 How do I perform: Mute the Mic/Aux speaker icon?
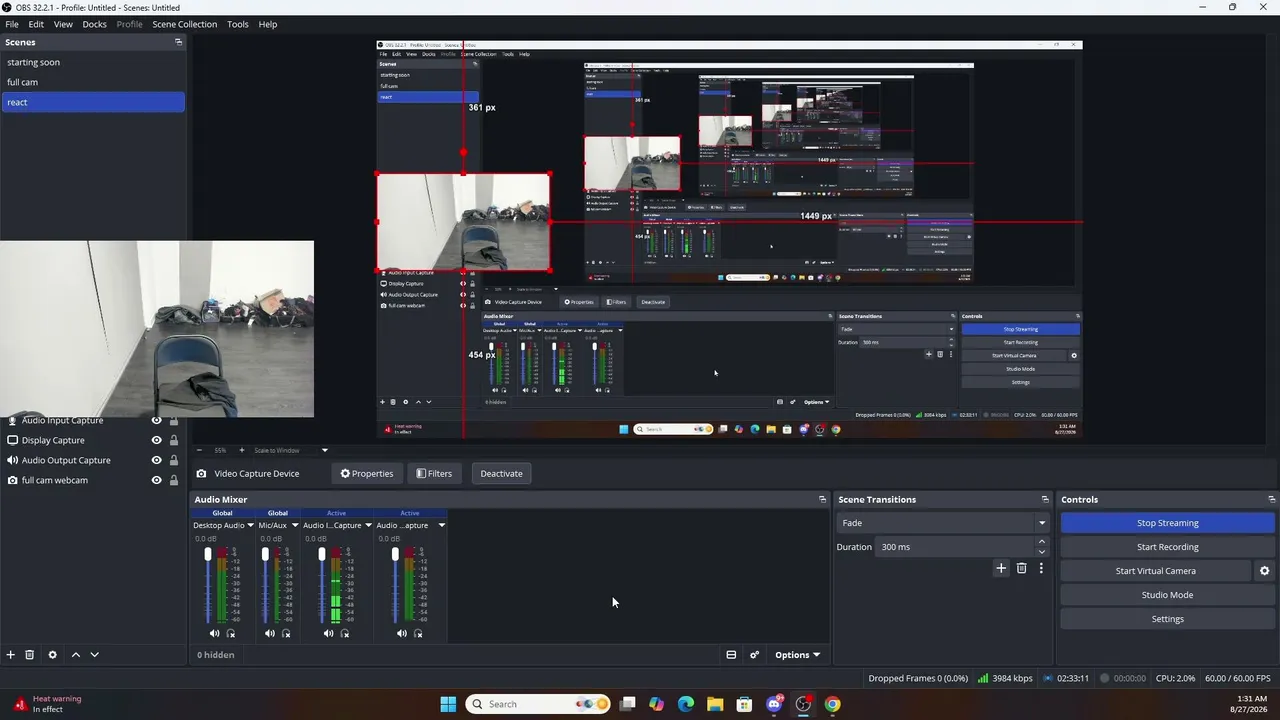(x=269, y=633)
